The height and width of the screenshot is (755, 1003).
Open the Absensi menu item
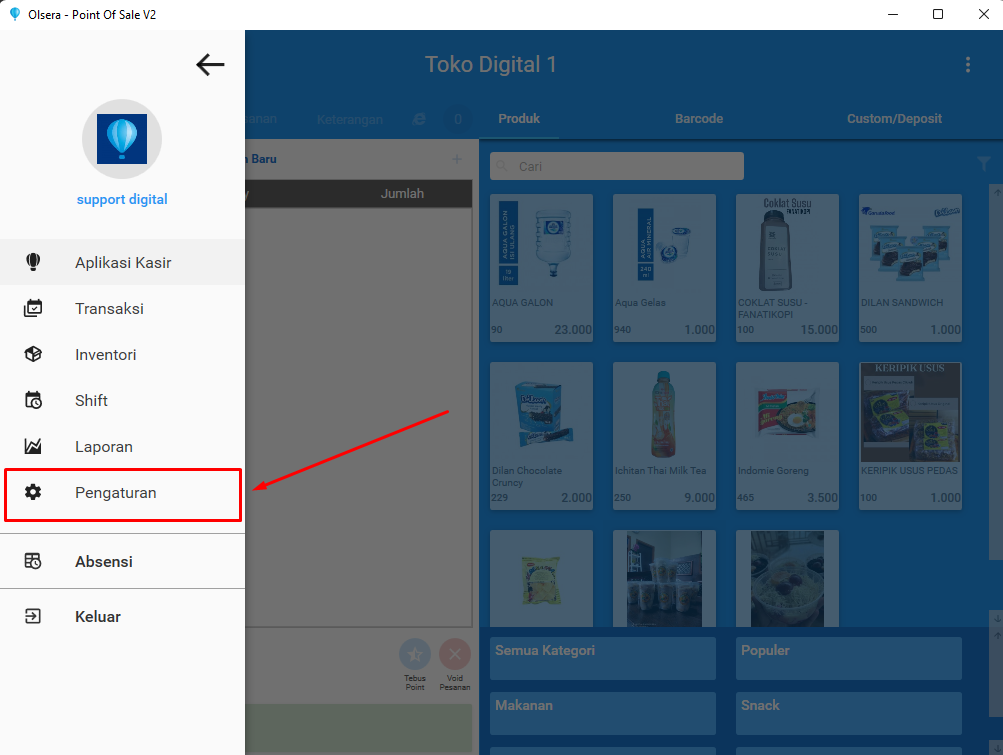click(122, 561)
